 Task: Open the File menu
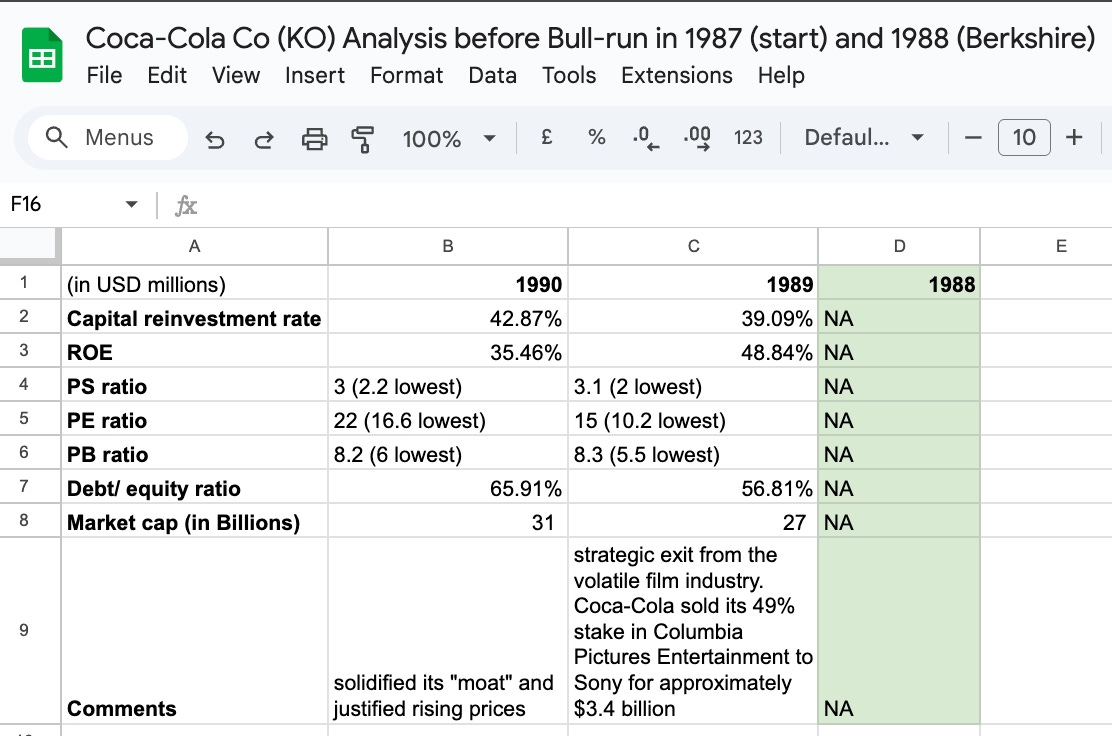[x=104, y=75]
